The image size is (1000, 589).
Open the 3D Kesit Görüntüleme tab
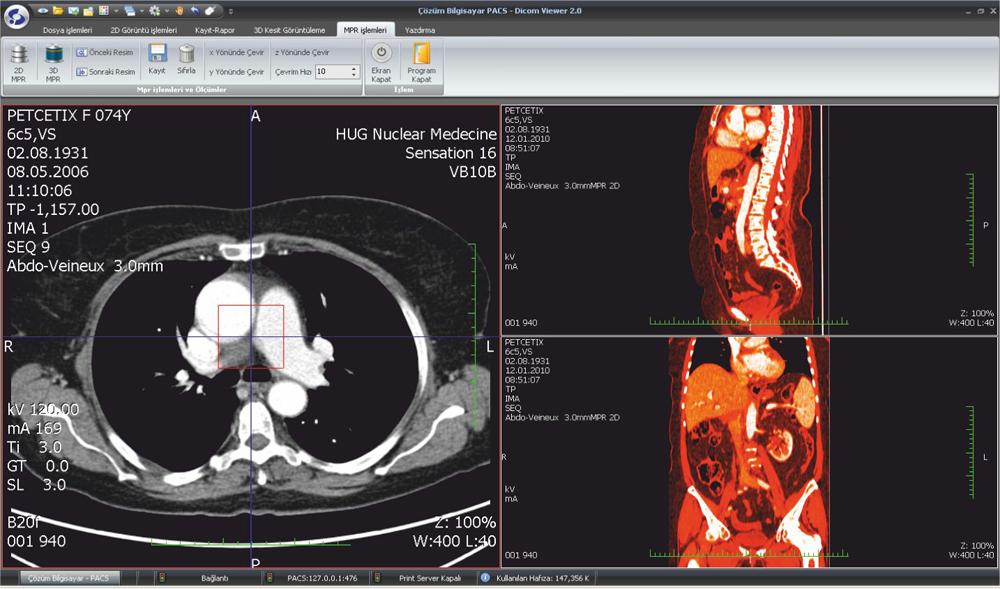[x=289, y=30]
